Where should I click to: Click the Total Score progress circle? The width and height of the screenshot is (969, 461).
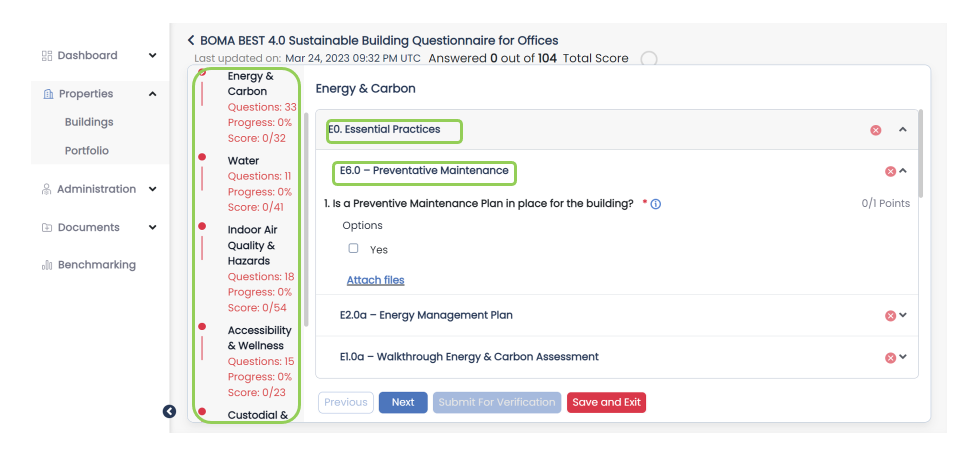pyautogui.click(x=649, y=59)
